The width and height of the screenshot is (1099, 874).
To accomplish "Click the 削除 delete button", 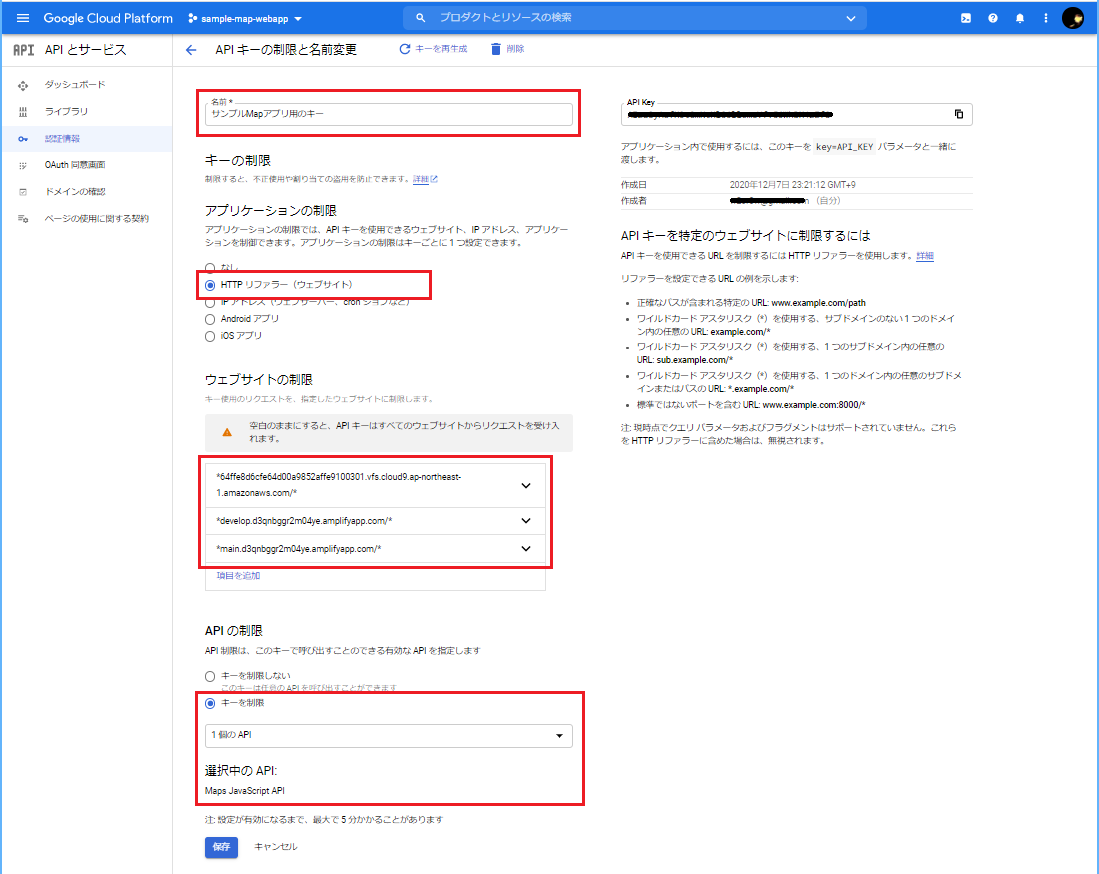I will point(507,49).
